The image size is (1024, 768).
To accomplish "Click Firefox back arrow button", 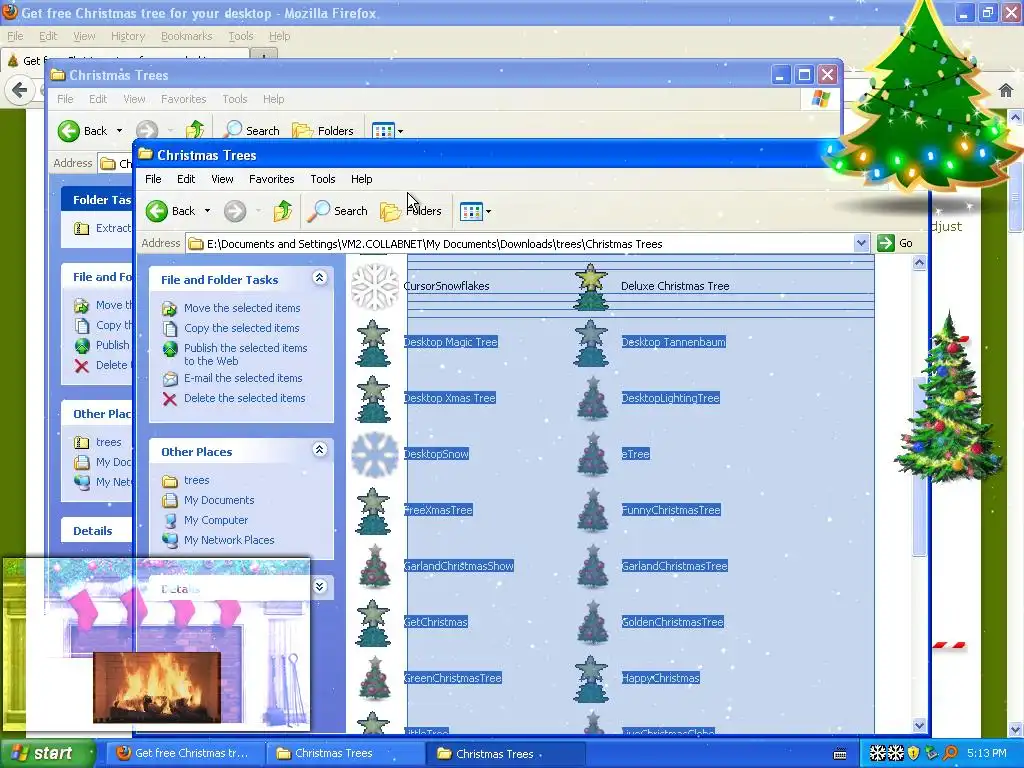I will click(x=20, y=89).
